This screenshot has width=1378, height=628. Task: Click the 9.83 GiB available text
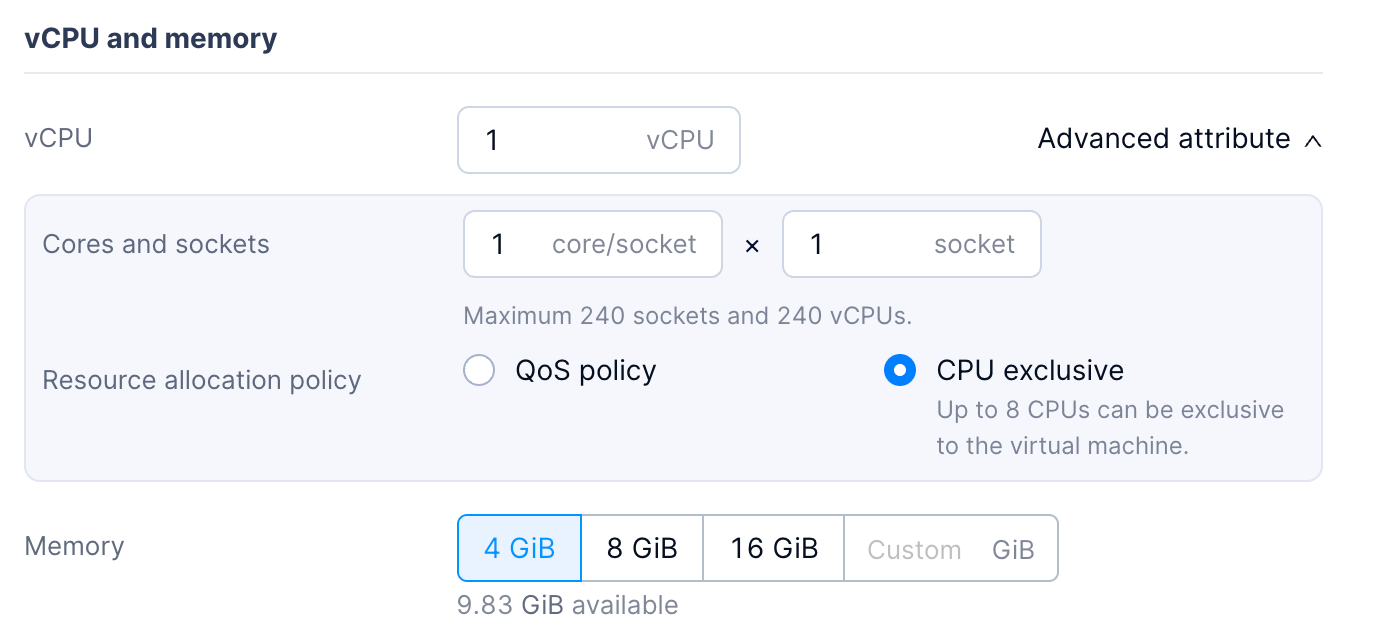[x=568, y=605]
